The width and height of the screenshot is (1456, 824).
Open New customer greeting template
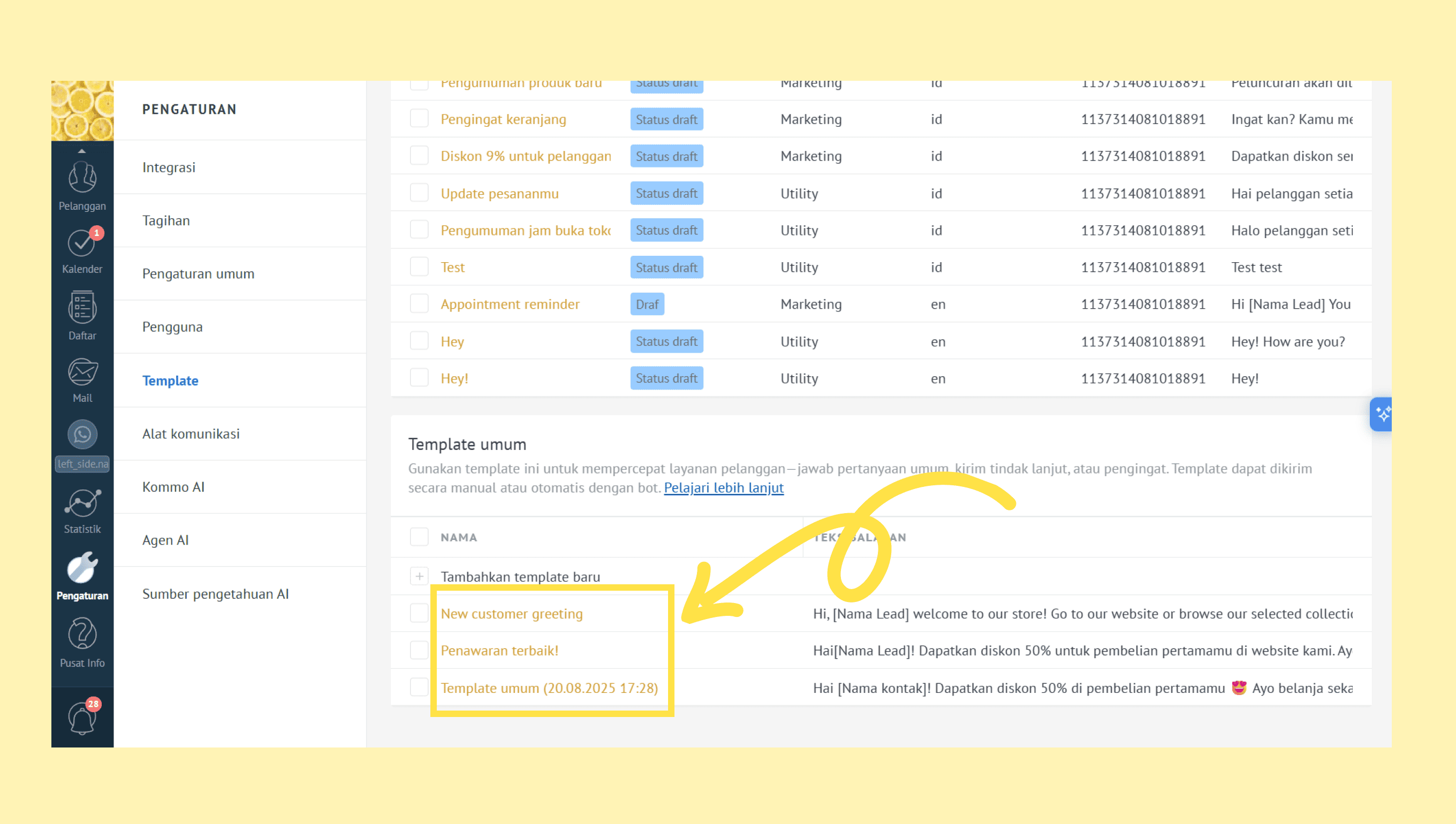tap(512, 614)
